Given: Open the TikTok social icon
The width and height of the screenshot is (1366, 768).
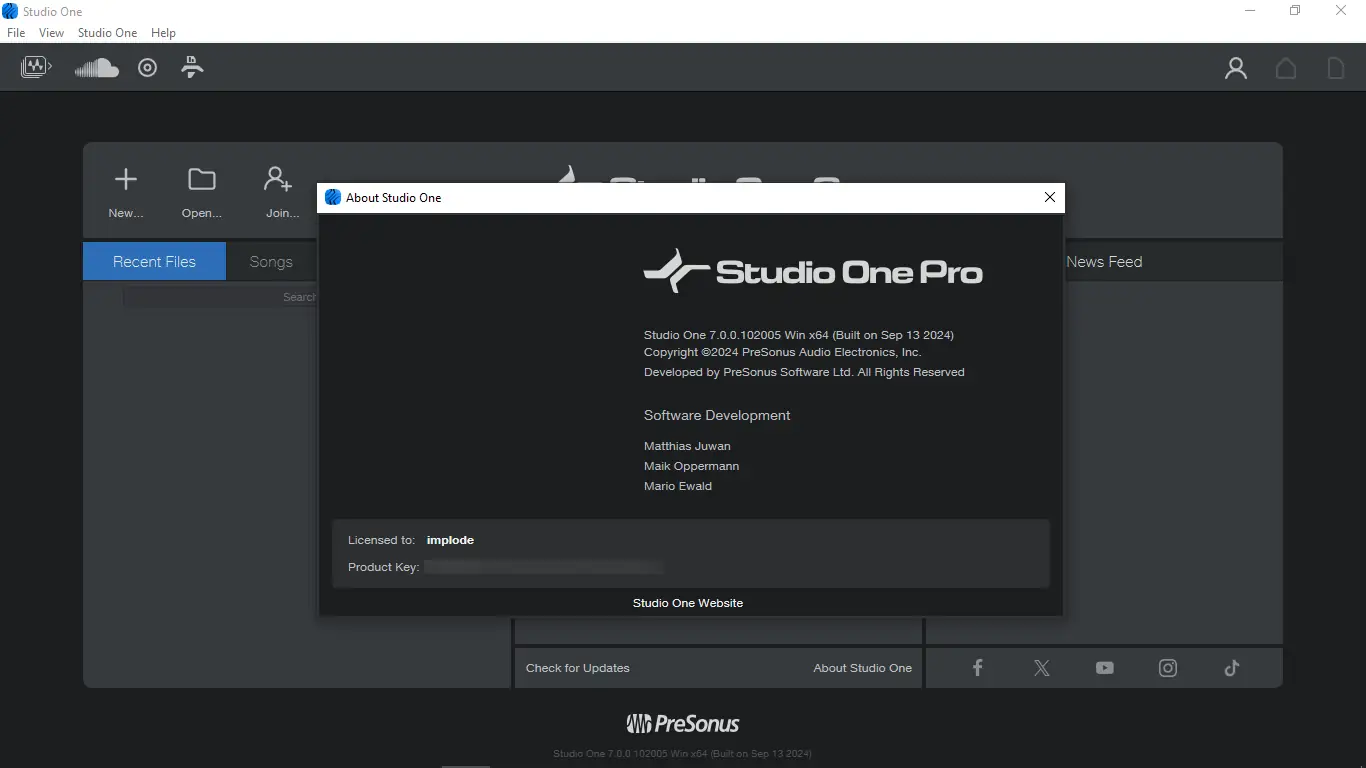Looking at the screenshot, I should [x=1232, y=668].
